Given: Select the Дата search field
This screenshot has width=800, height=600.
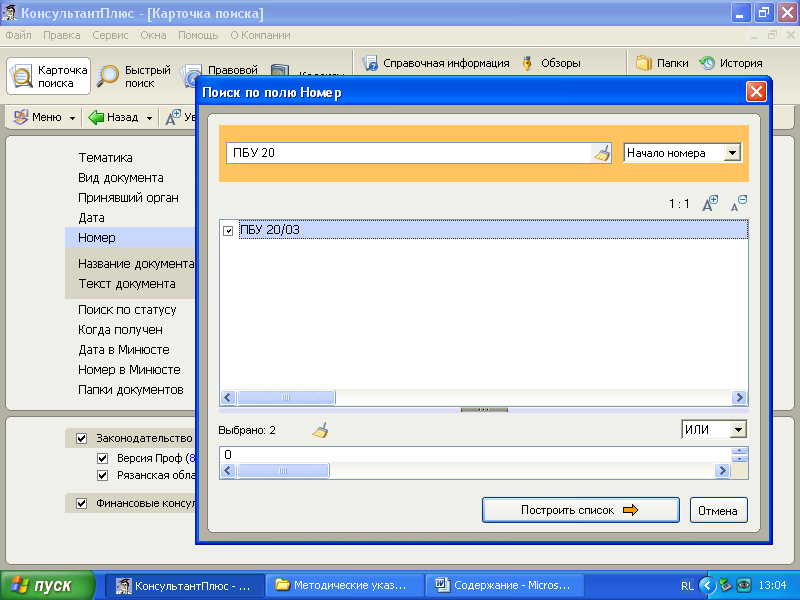Looking at the screenshot, I should click(91, 218).
